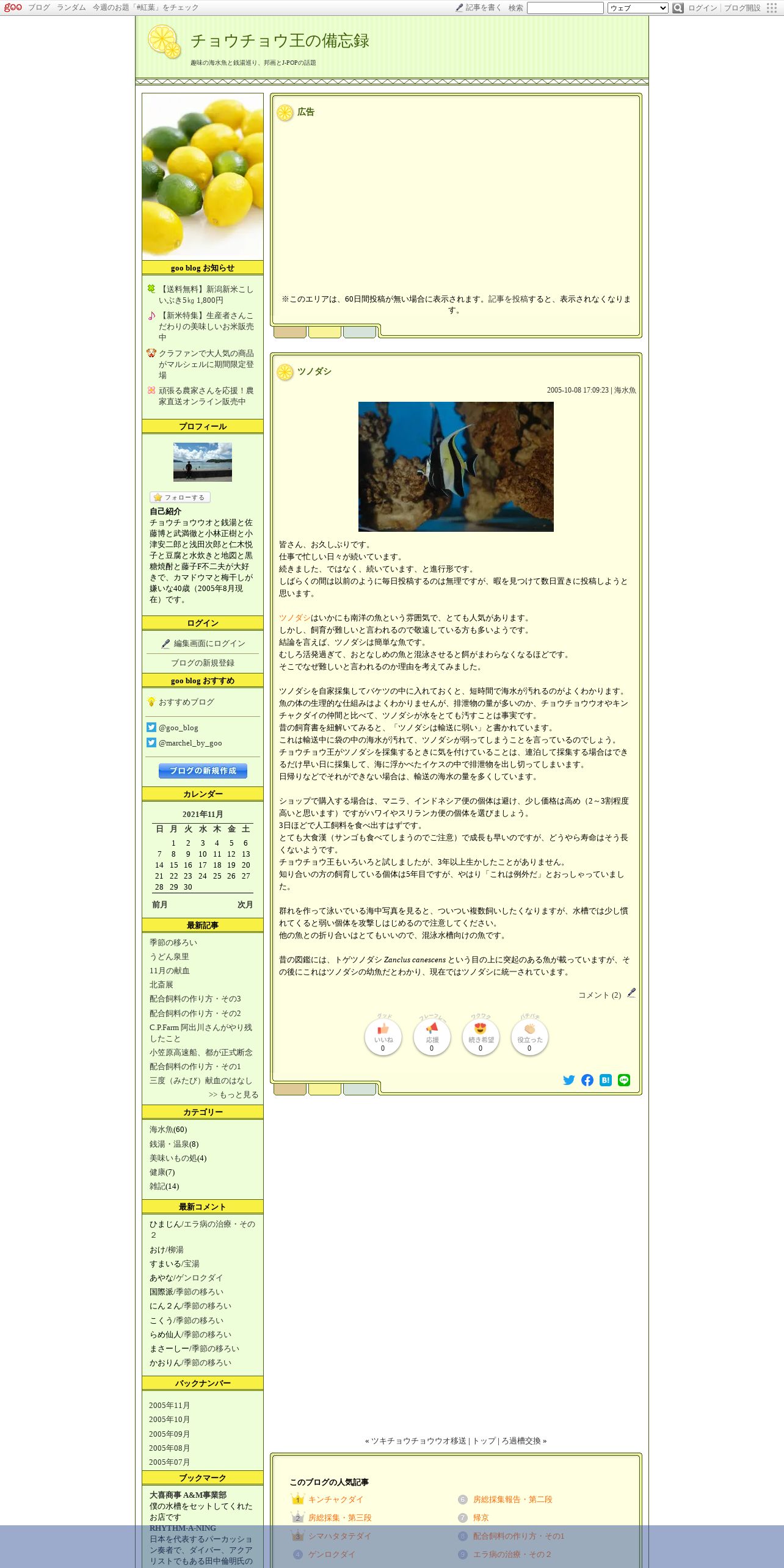Click the profile beach photo
784x1568 pixels.
pos(203,462)
